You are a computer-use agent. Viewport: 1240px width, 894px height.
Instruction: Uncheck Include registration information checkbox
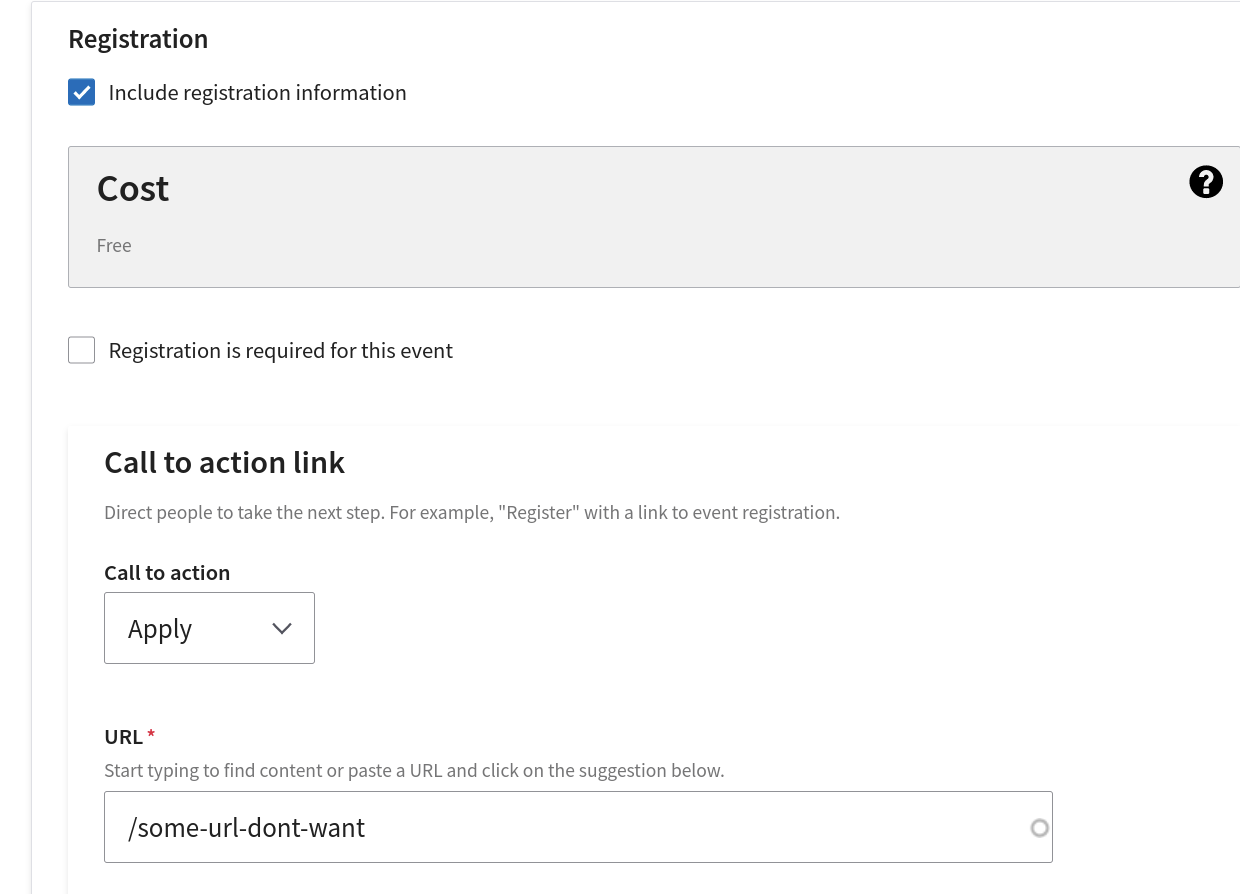[82, 93]
